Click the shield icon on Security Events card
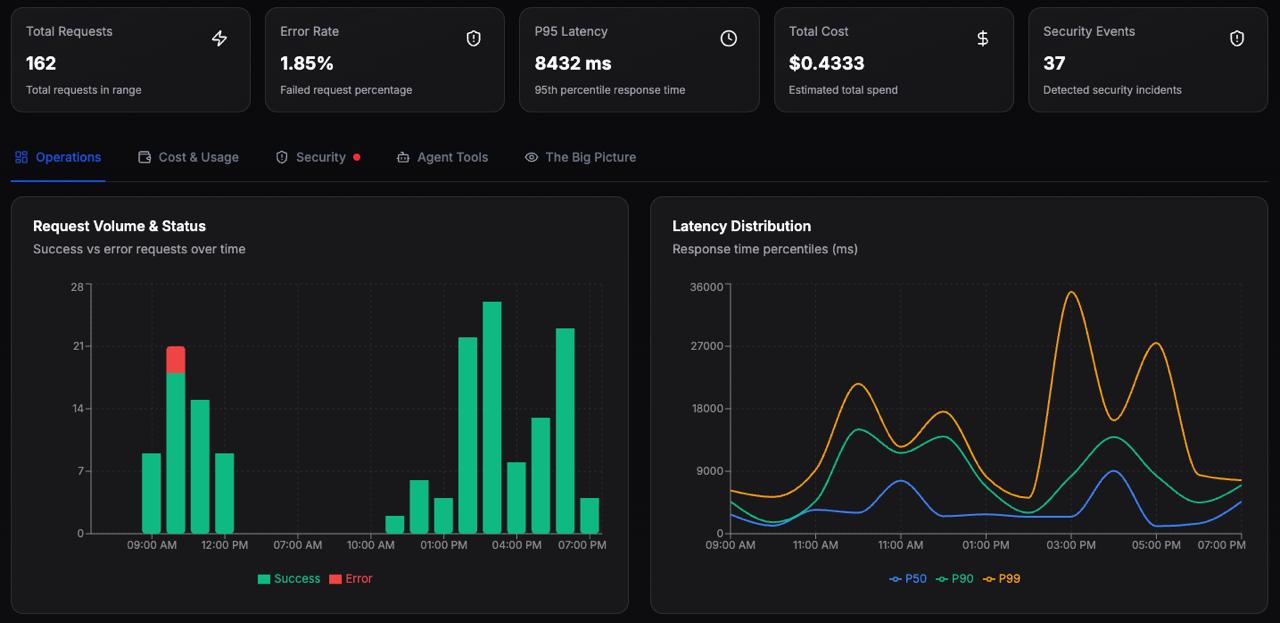 click(x=1237, y=38)
